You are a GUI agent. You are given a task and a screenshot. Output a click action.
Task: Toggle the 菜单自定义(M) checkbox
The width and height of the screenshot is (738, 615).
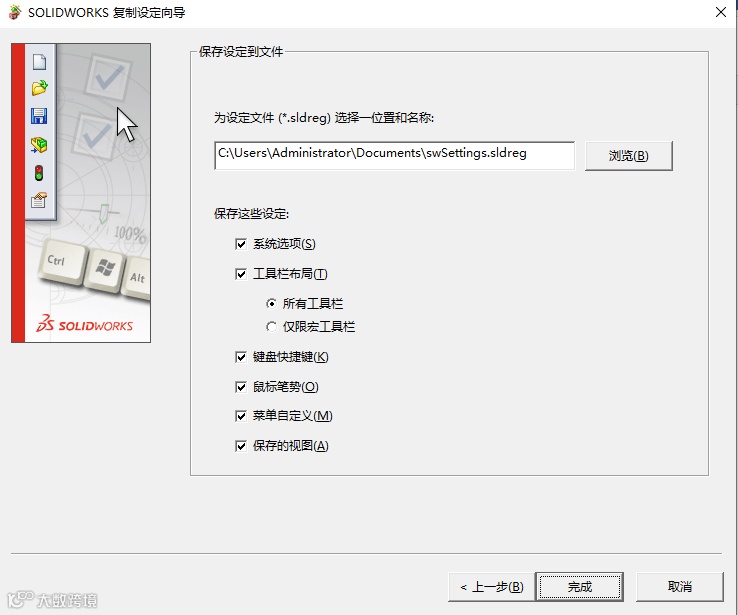tap(241, 416)
